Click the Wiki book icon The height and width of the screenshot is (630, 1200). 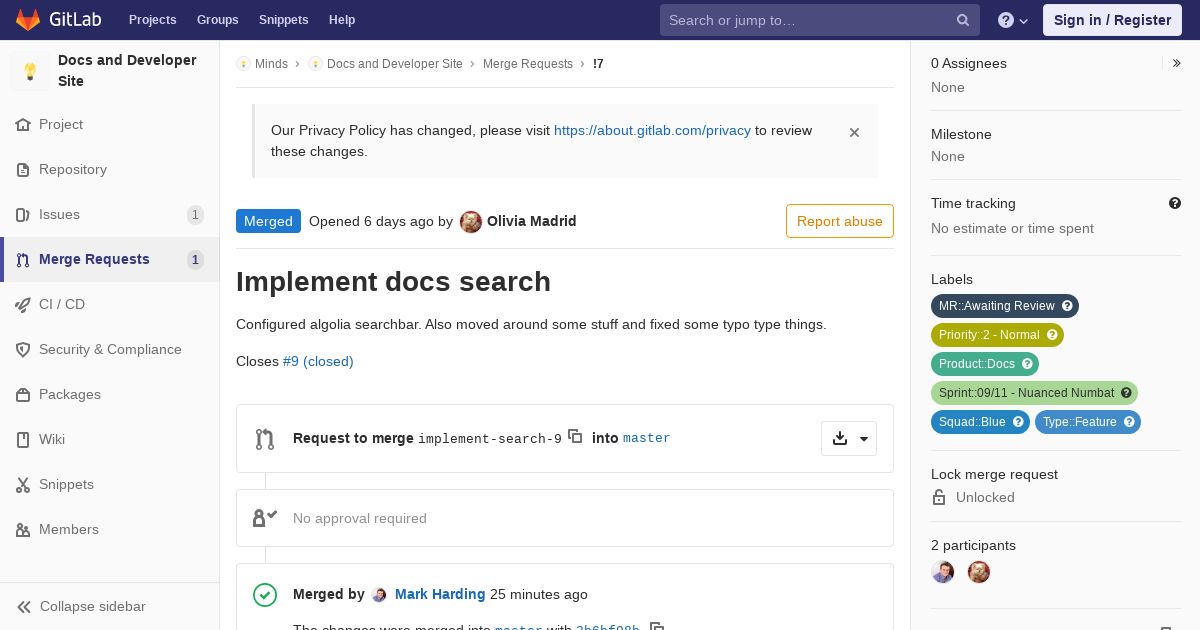tap(23, 440)
